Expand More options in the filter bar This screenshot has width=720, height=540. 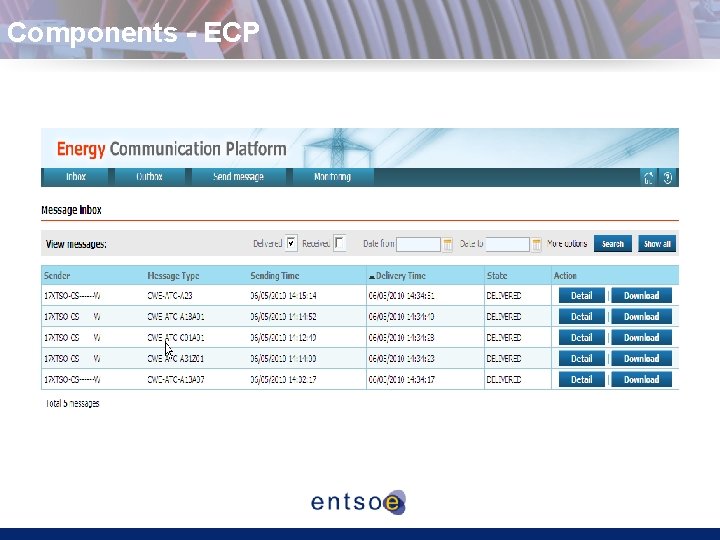pos(567,244)
